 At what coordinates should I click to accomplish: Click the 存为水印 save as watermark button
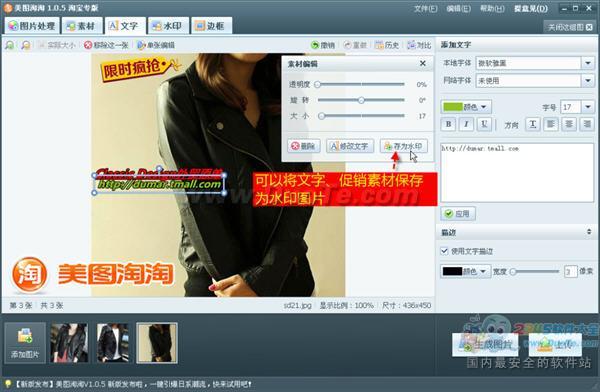(x=403, y=146)
